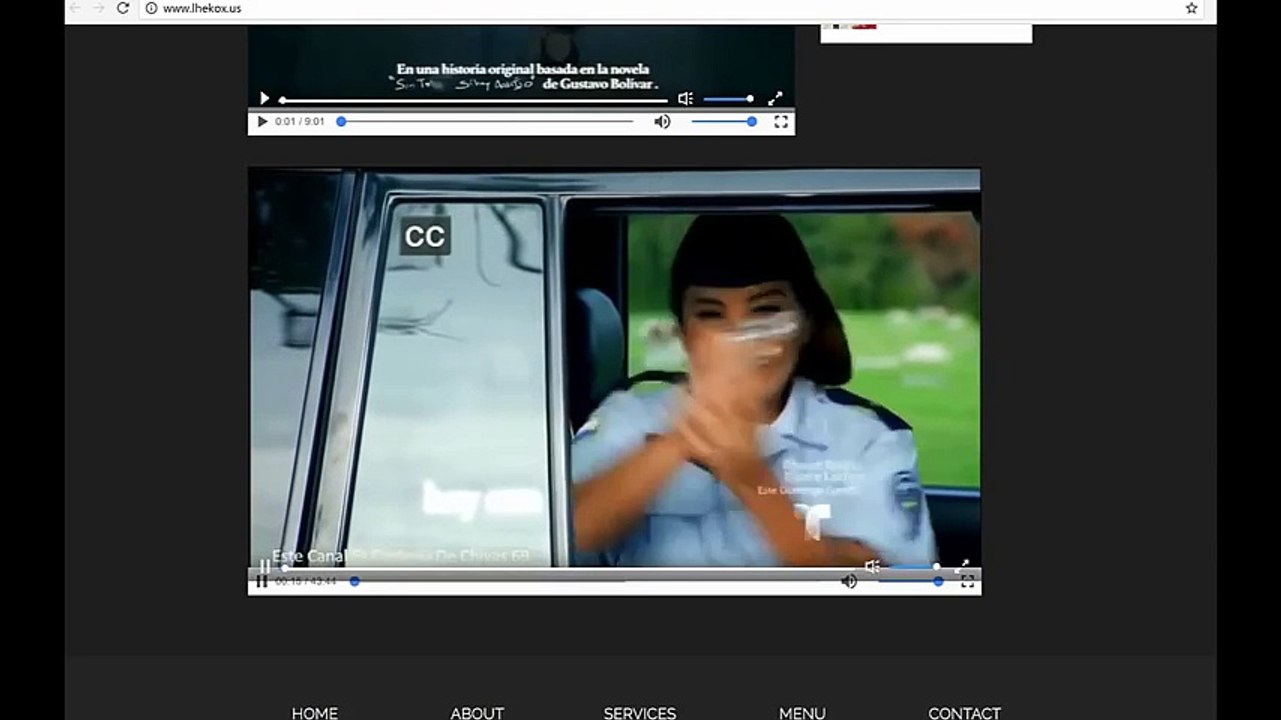Toggle the overlay mute icon in the lower video
Viewport: 1281px width, 720px height.
click(872, 566)
